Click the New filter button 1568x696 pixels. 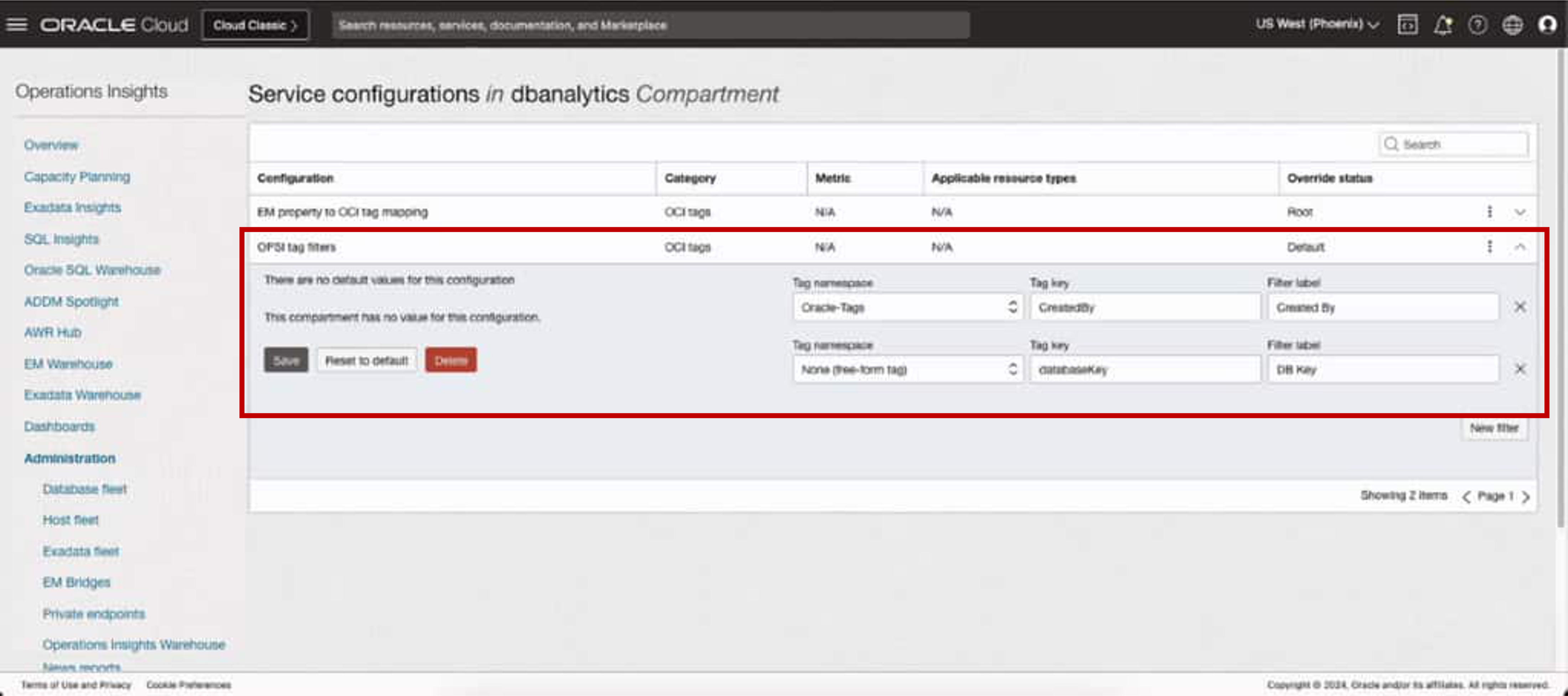[1494, 428]
